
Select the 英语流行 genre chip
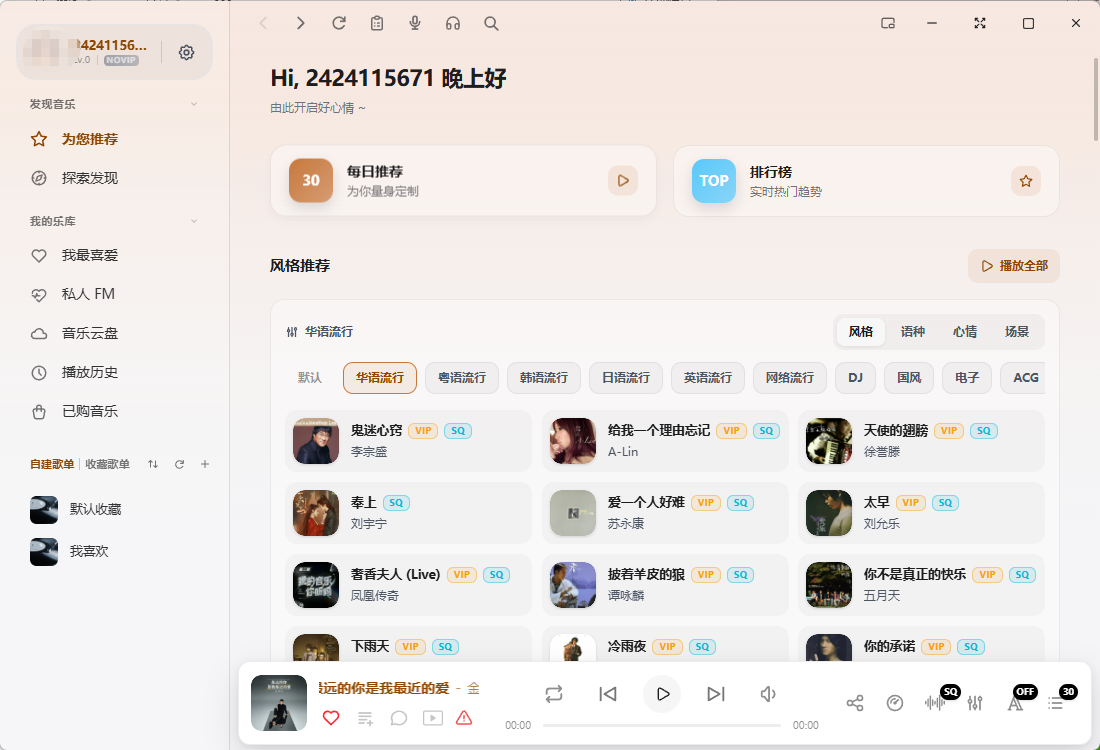click(x=708, y=377)
